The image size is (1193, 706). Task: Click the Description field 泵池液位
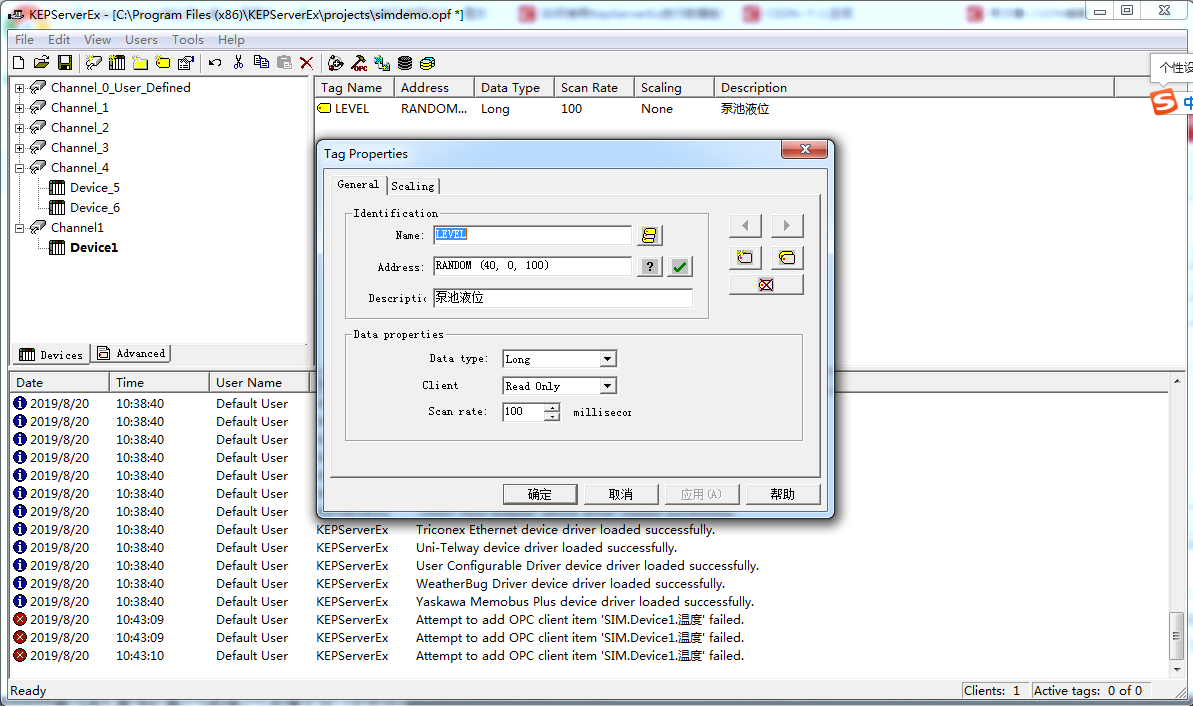point(563,298)
